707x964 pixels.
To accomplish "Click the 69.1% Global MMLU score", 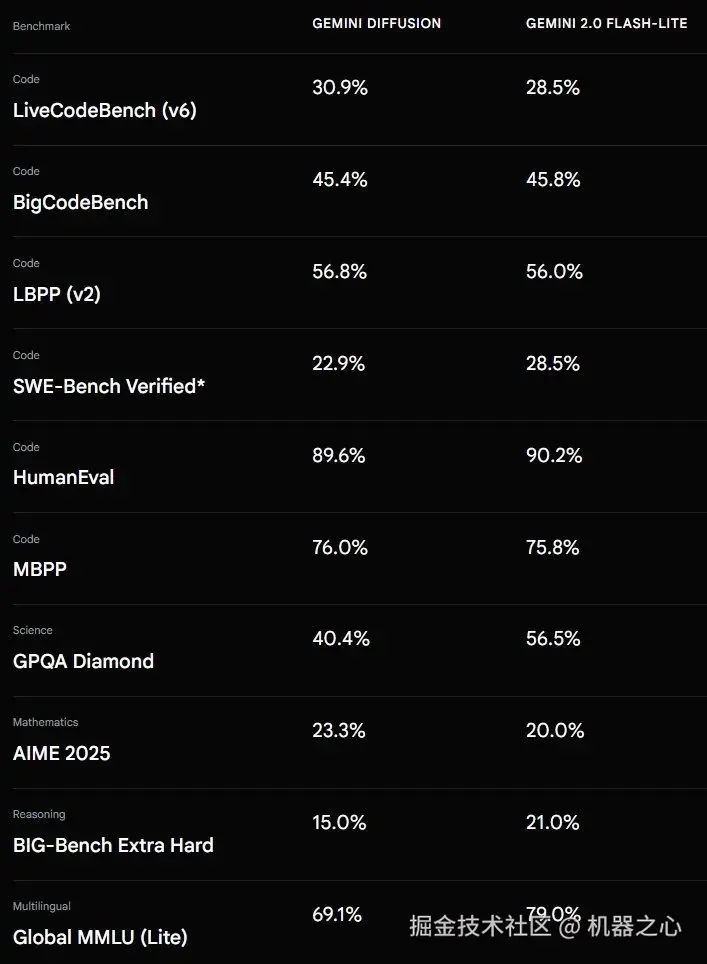I will pyautogui.click(x=337, y=914).
